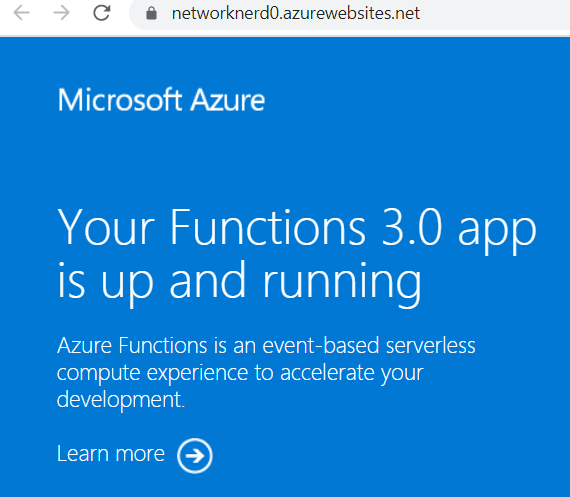Click the 'networknerd0' part of the URL
Viewport: 570px width, 497px height.
225,14
